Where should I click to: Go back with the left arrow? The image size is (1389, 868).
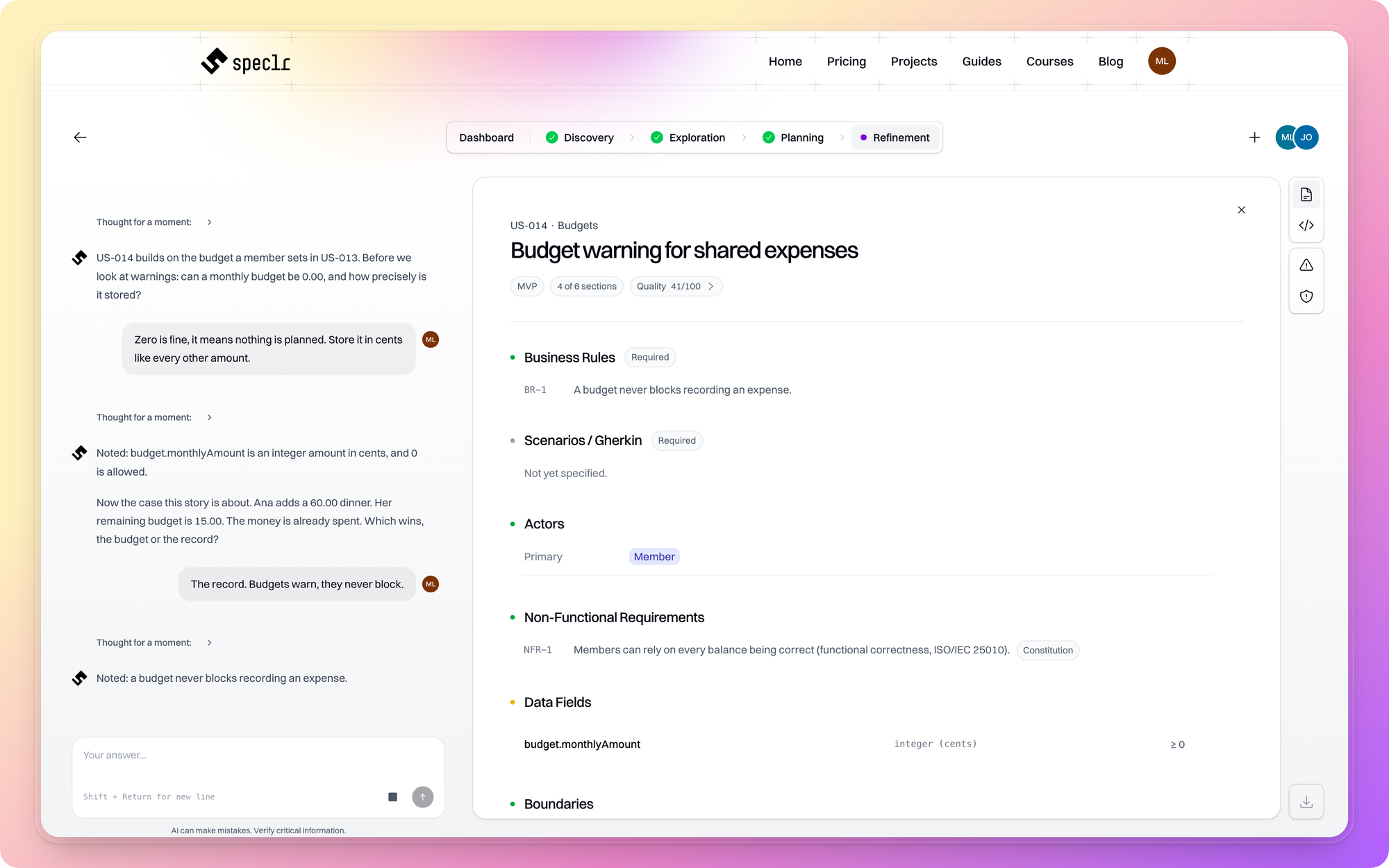(x=80, y=137)
